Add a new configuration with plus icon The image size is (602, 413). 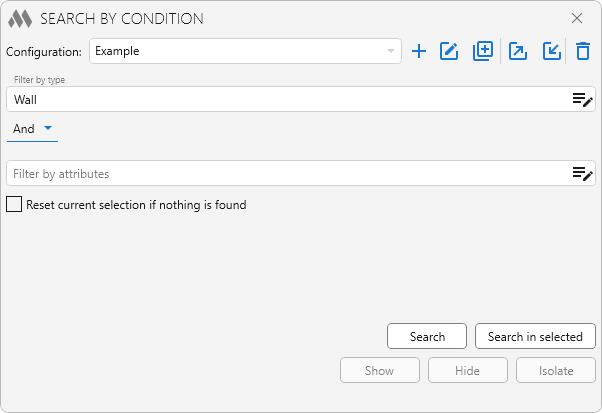[x=419, y=51]
